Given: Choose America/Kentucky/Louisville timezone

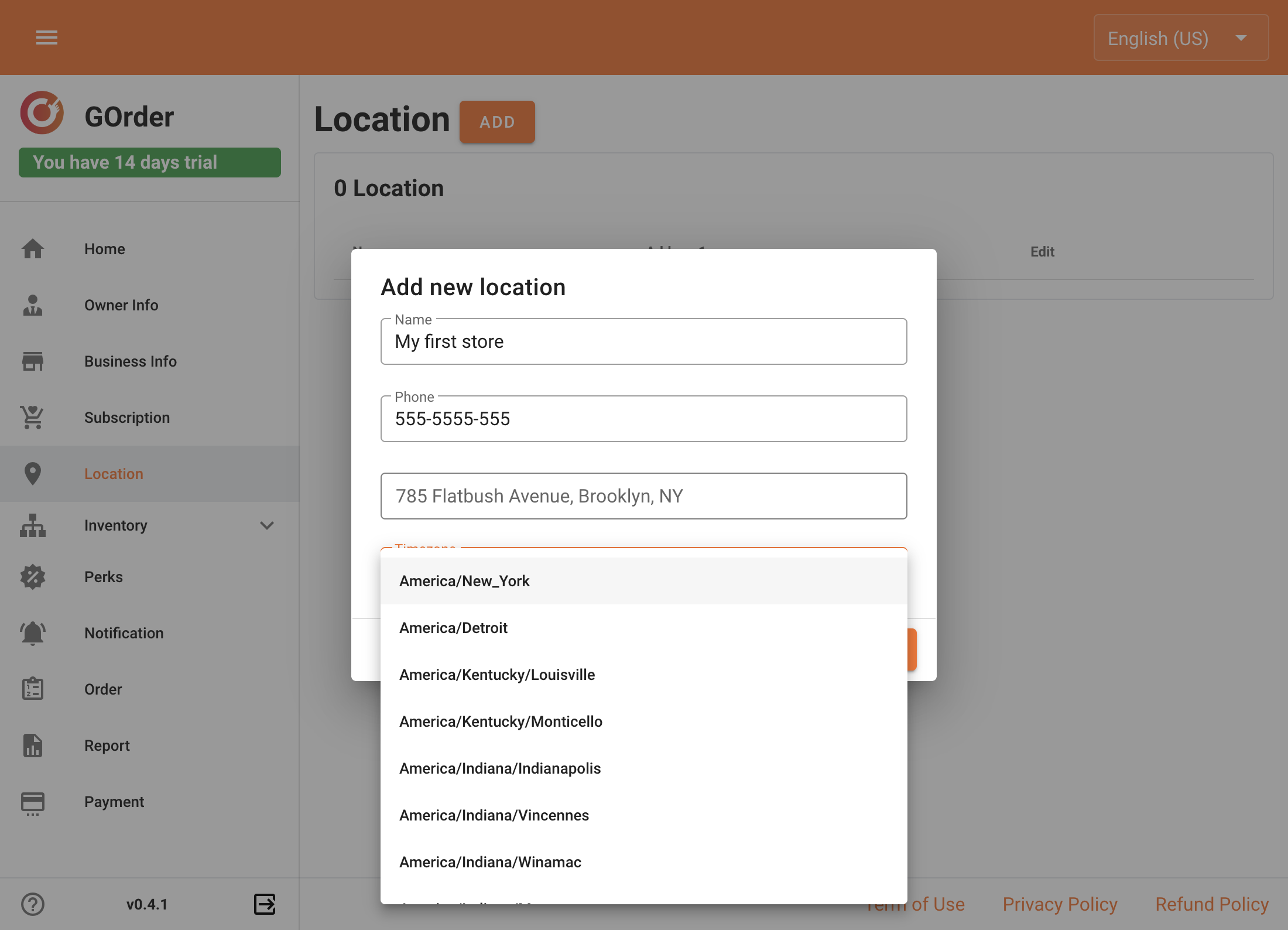Looking at the screenshot, I should pos(644,675).
